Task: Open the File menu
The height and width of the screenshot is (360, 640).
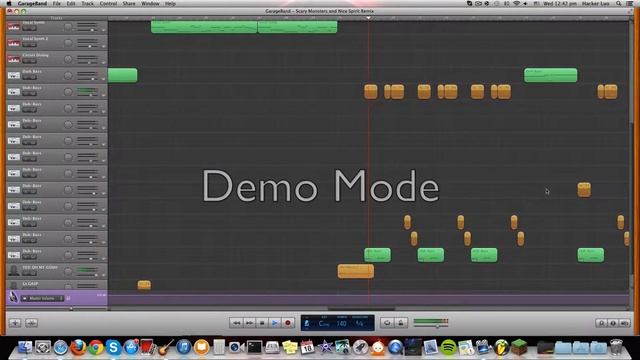Action: click(x=57, y=3)
